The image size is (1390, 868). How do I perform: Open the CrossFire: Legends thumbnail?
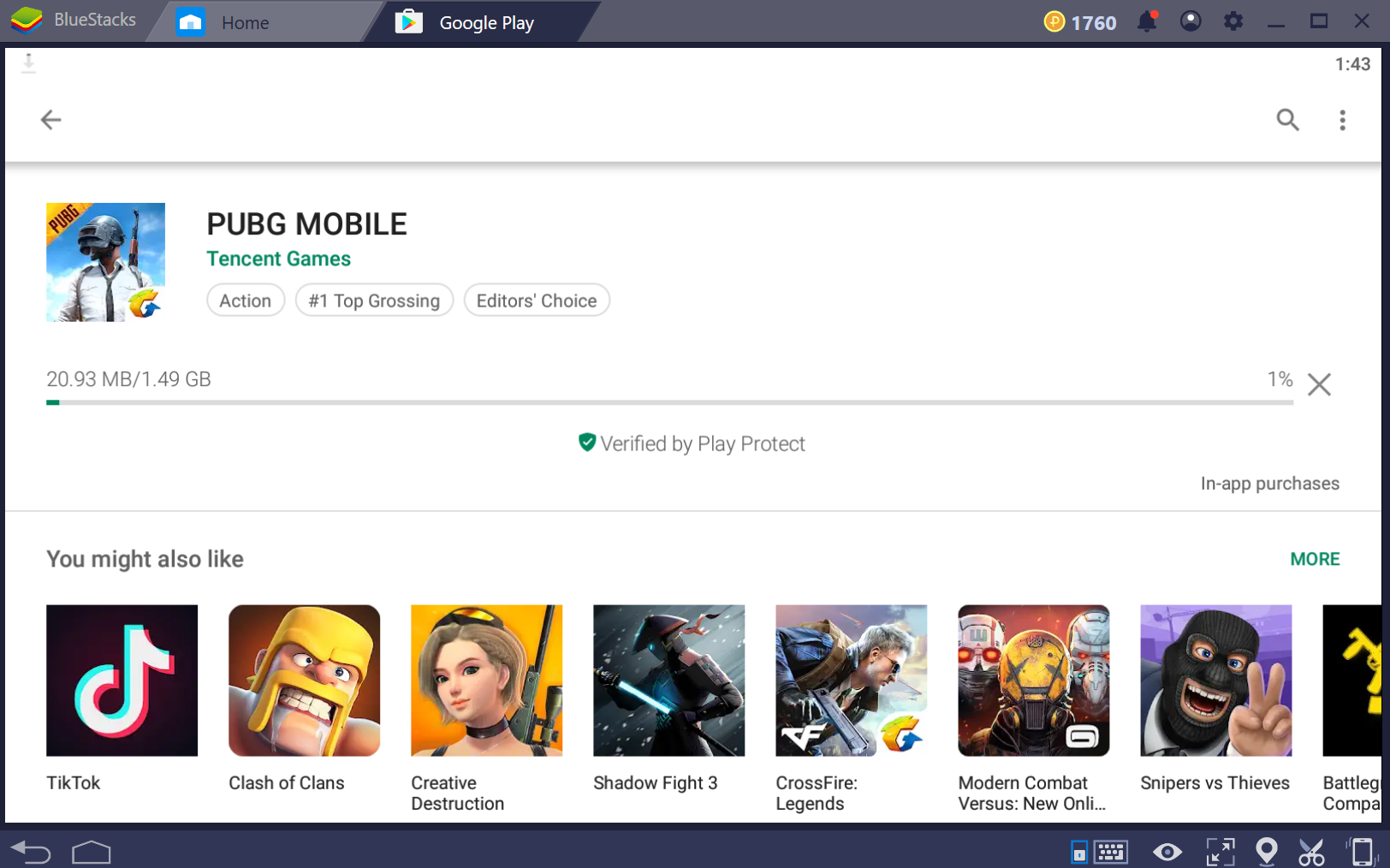click(x=851, y=681)
